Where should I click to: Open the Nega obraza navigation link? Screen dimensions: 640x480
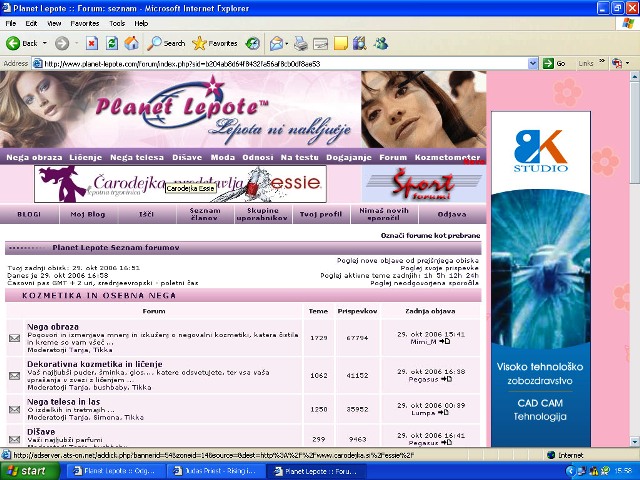pos(34,157)
